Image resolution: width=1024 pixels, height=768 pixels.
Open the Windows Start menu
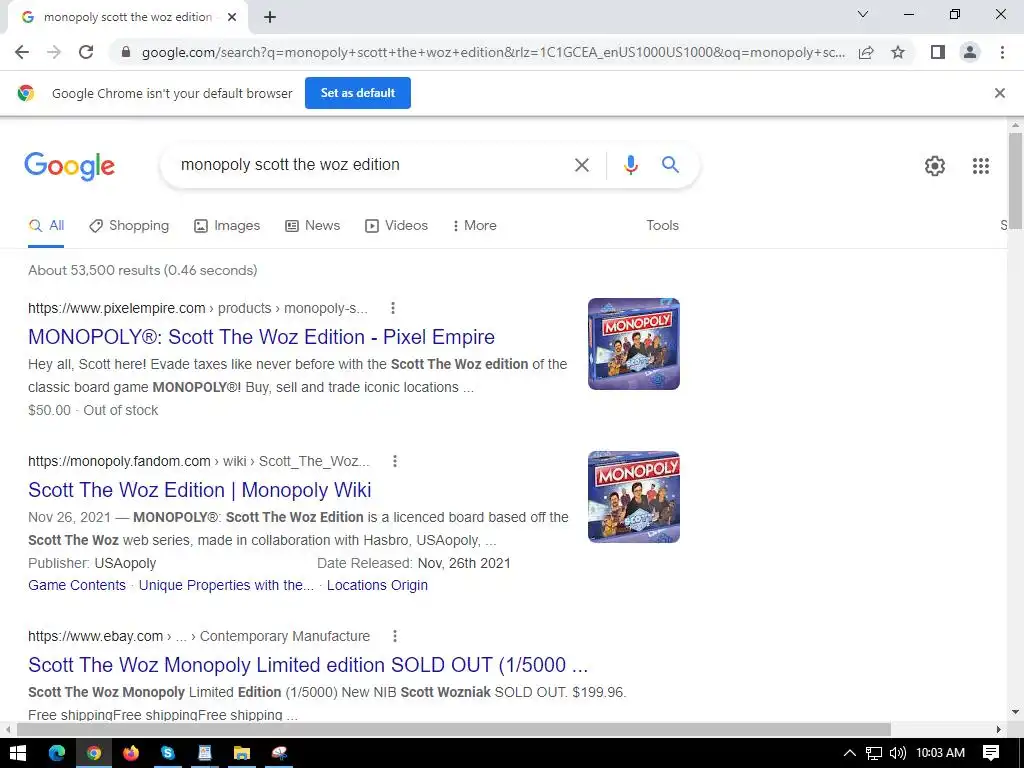[18, 753]
